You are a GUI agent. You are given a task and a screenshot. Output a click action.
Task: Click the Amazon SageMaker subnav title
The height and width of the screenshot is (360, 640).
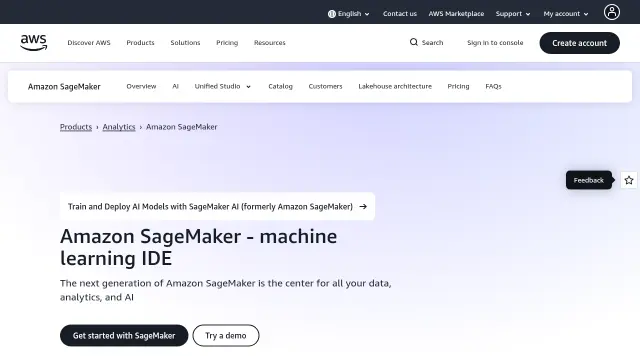pyautogui.click(x=64, y=87)
